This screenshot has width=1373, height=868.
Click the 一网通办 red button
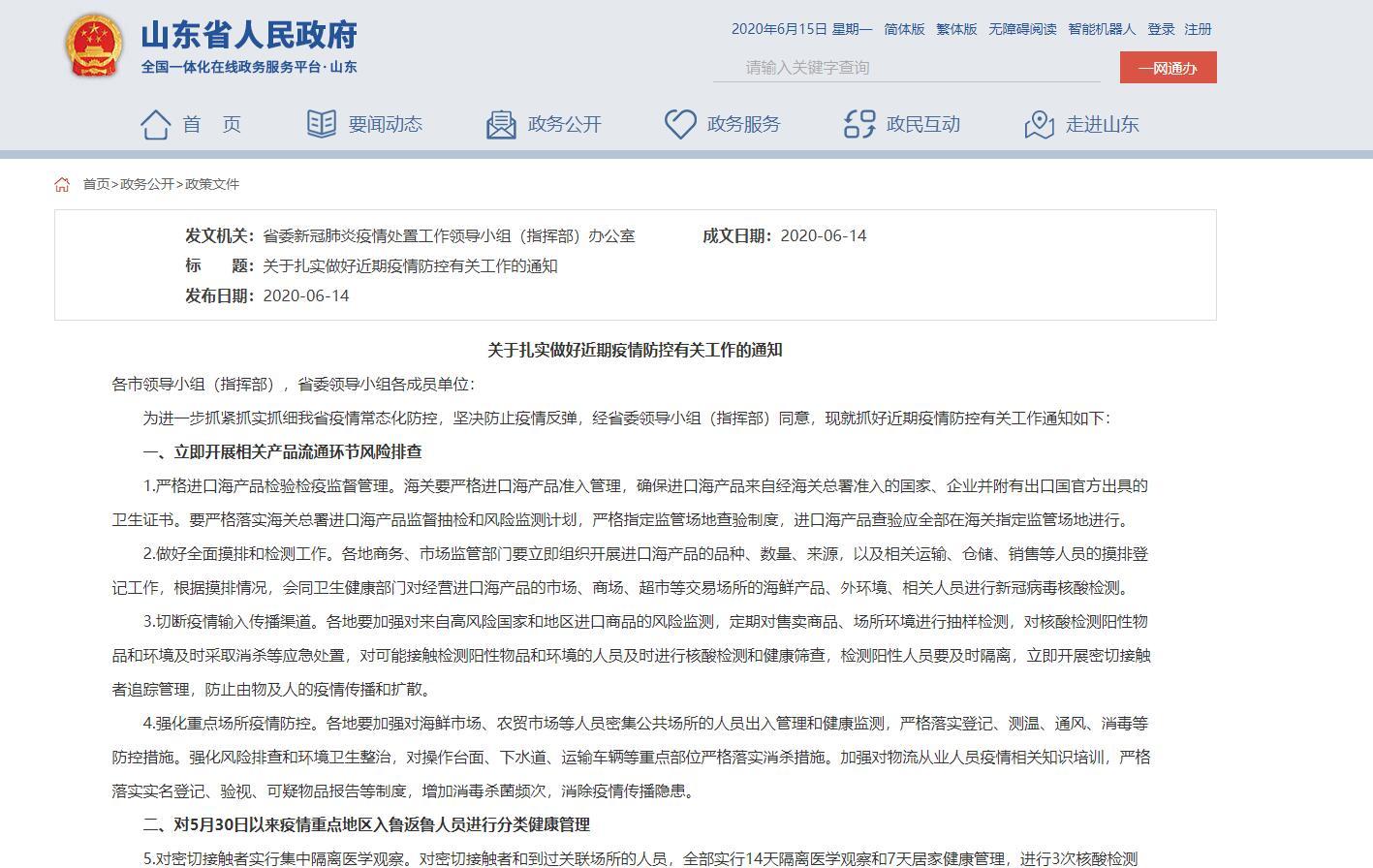click(1168, 68)
